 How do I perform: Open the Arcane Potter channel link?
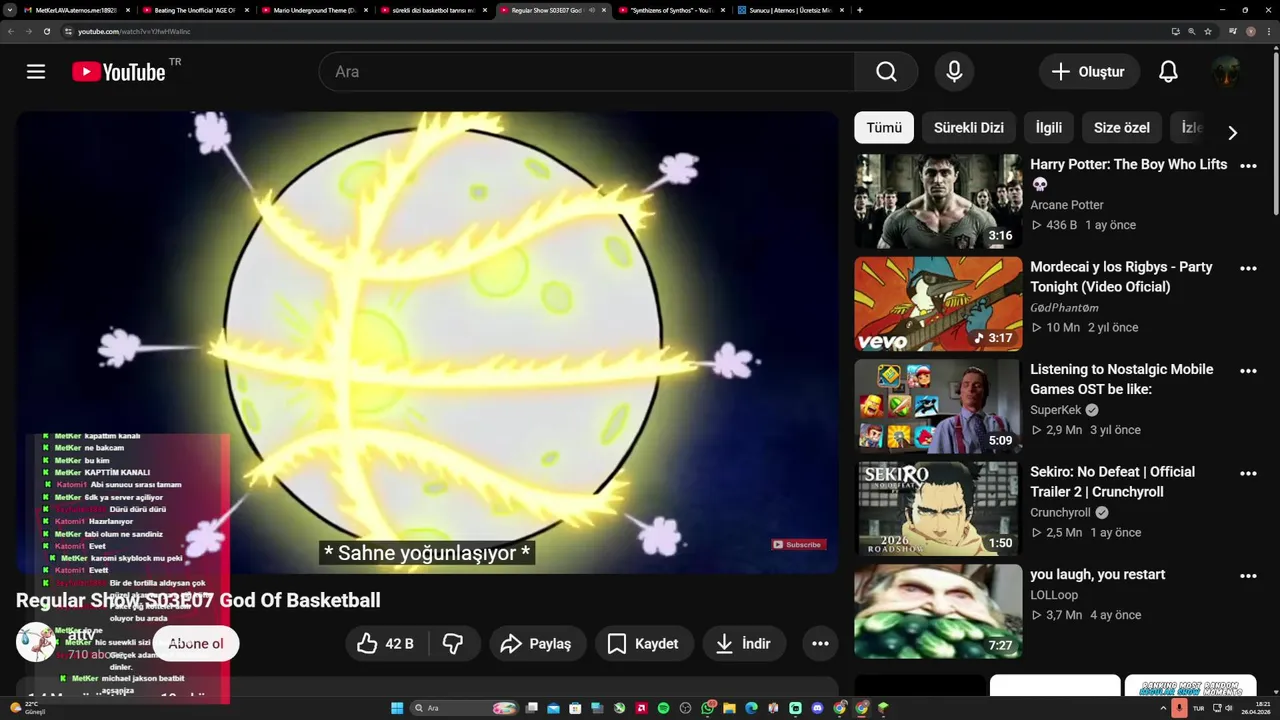(1067, 205)
